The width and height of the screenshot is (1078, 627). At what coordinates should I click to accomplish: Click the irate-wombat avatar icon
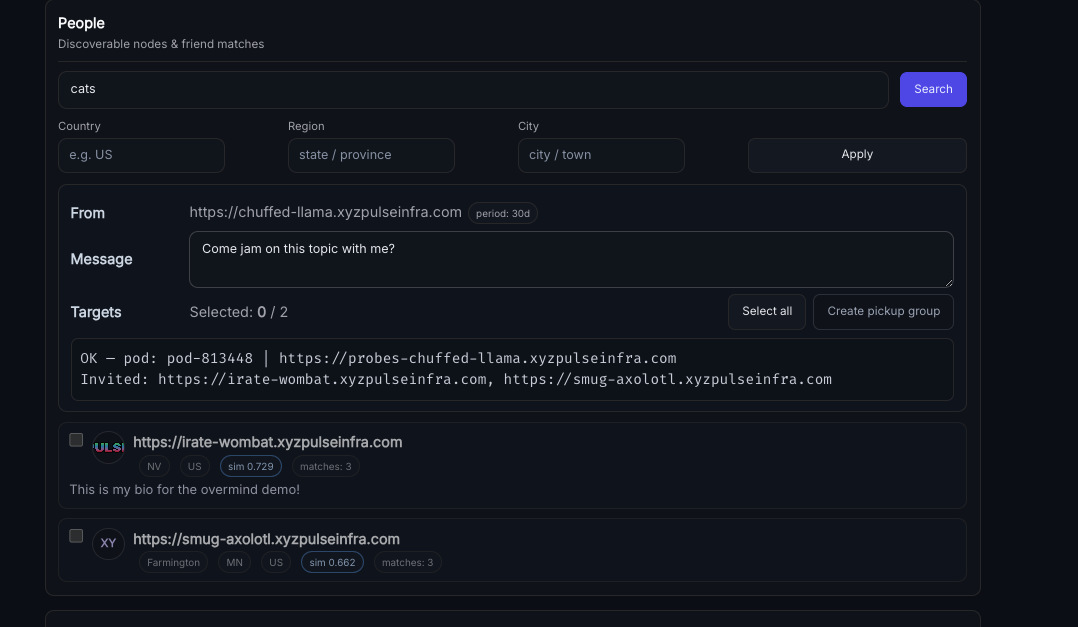[108, 447]
